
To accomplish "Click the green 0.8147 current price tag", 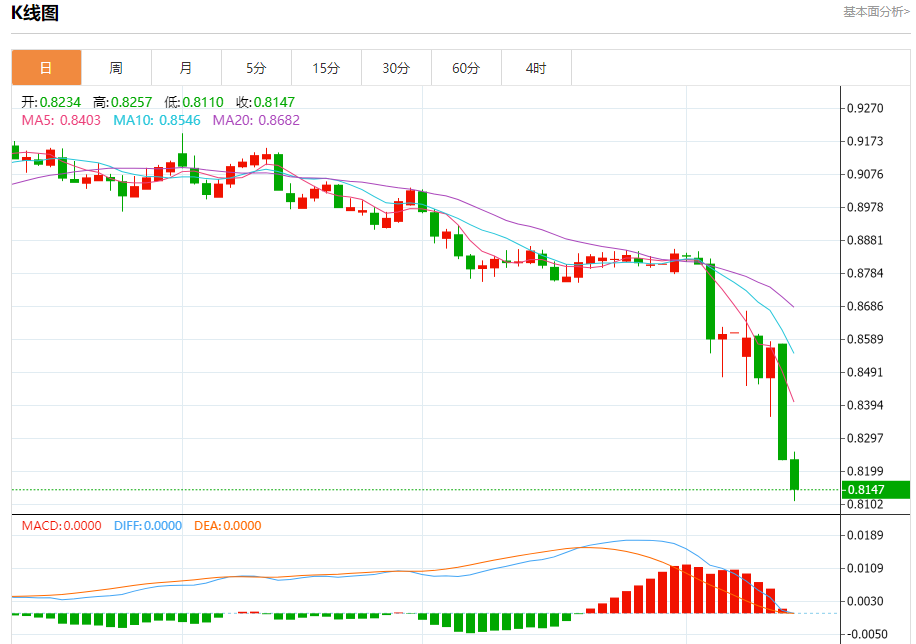I will point(876,490).
